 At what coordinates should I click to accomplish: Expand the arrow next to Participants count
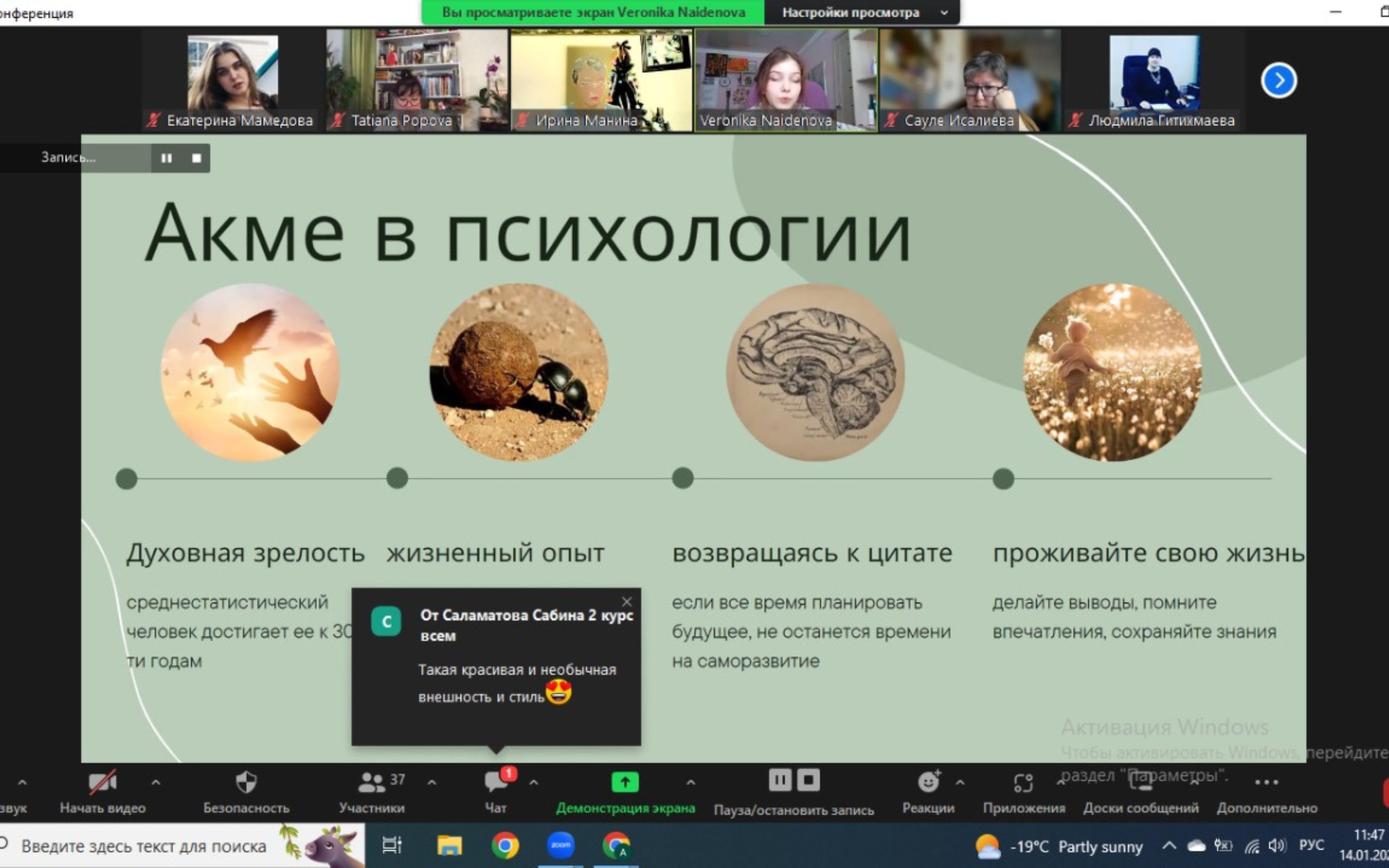432,782
